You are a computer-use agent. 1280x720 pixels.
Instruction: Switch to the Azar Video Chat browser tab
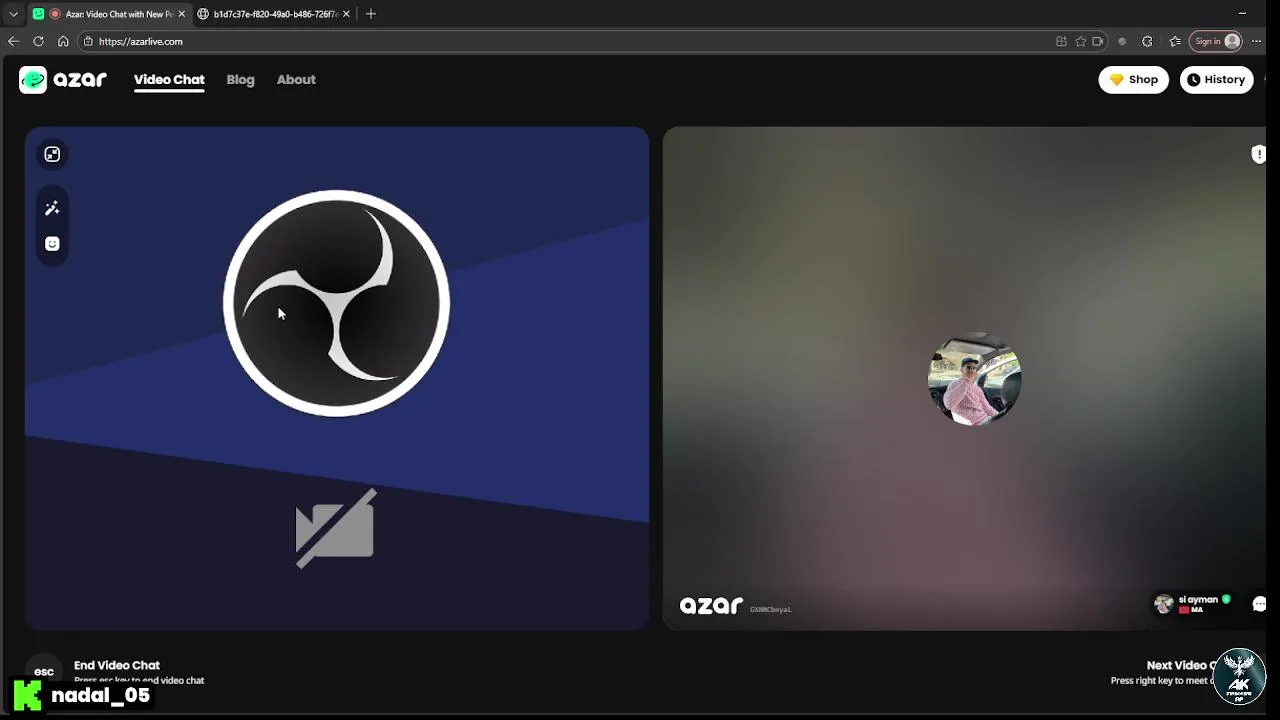tap(108, 14)
